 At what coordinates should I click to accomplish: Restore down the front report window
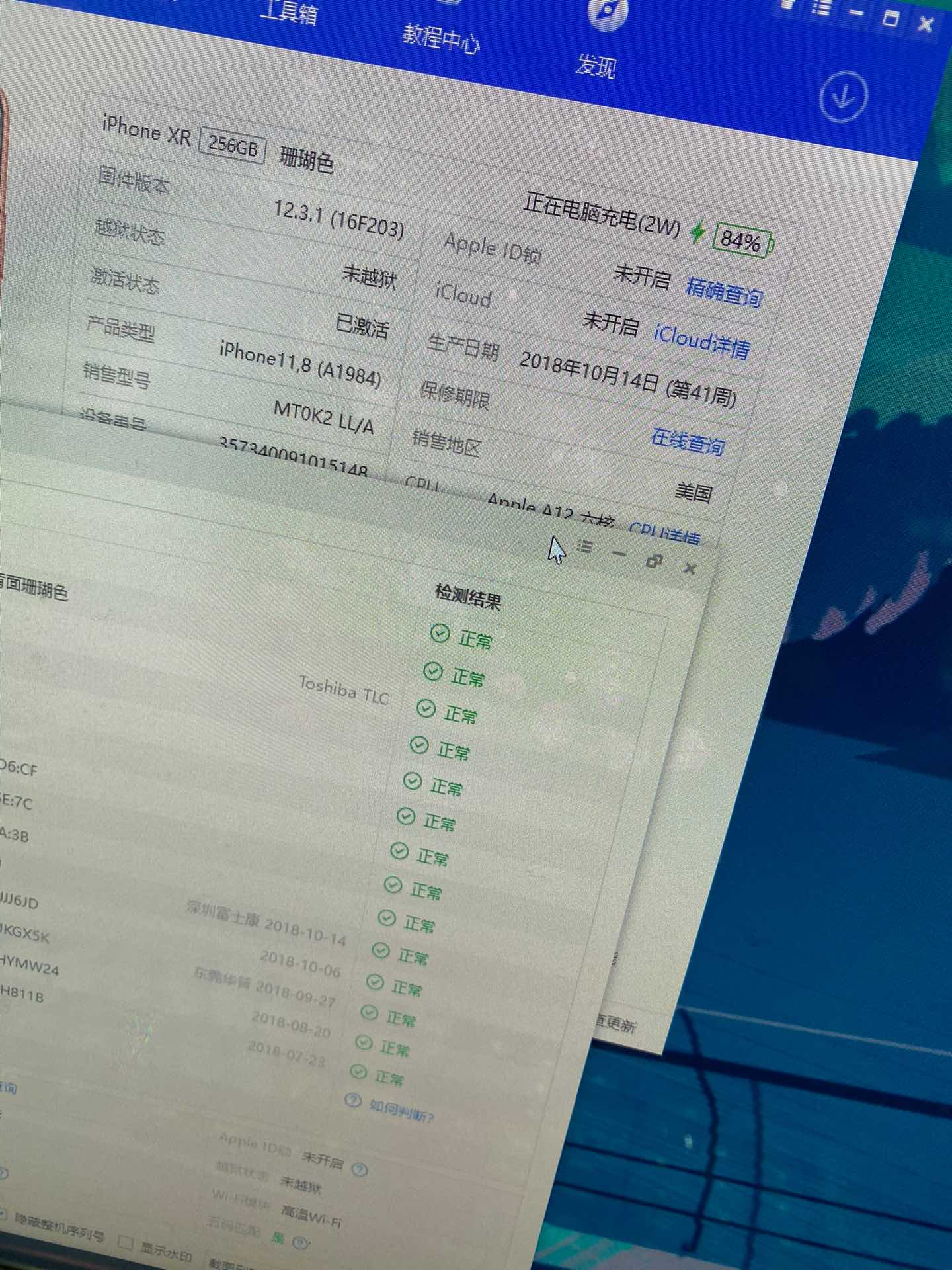coord(654,561)
